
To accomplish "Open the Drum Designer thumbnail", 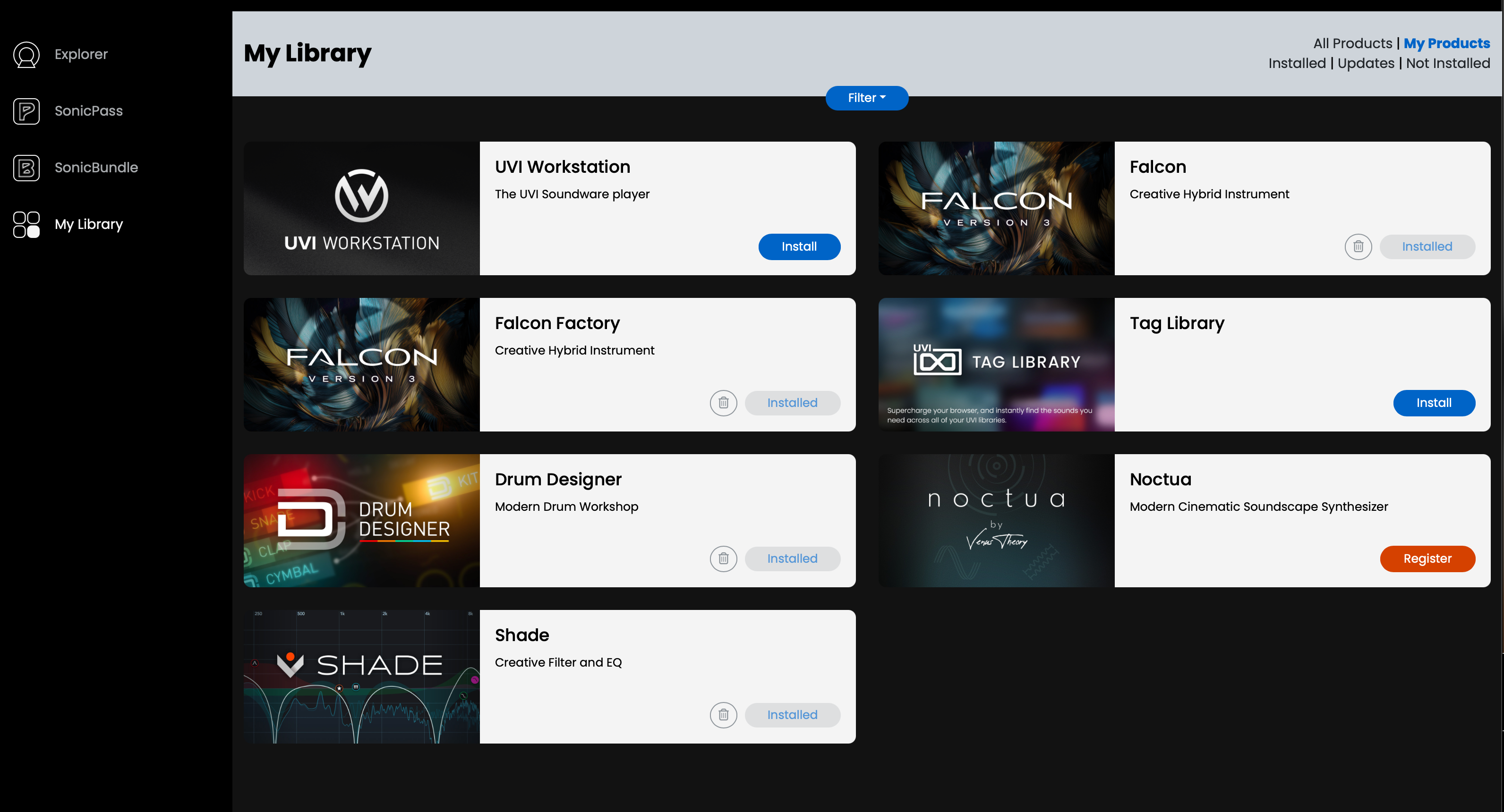I will point(361,521).
